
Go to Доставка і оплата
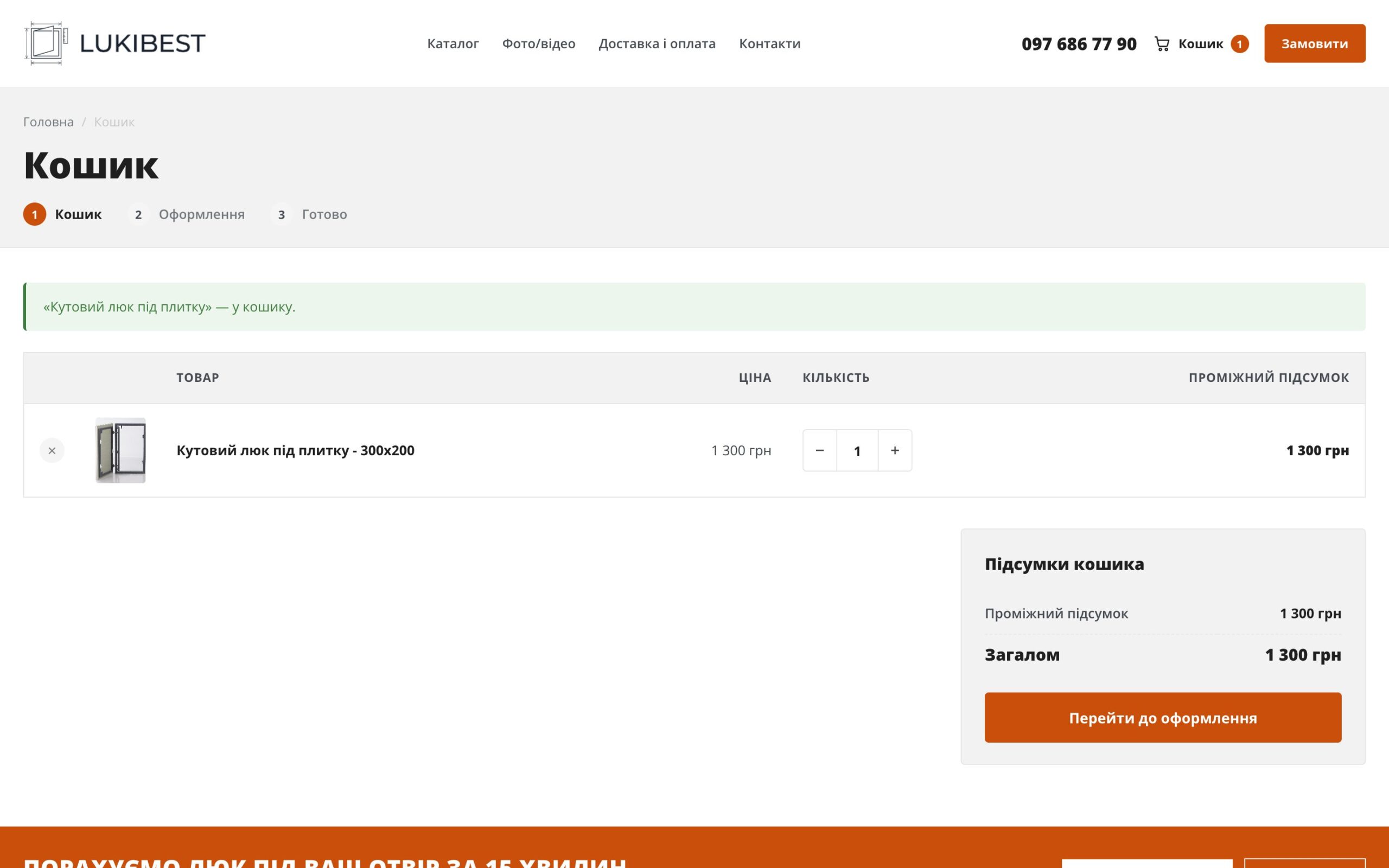point(657,43)
